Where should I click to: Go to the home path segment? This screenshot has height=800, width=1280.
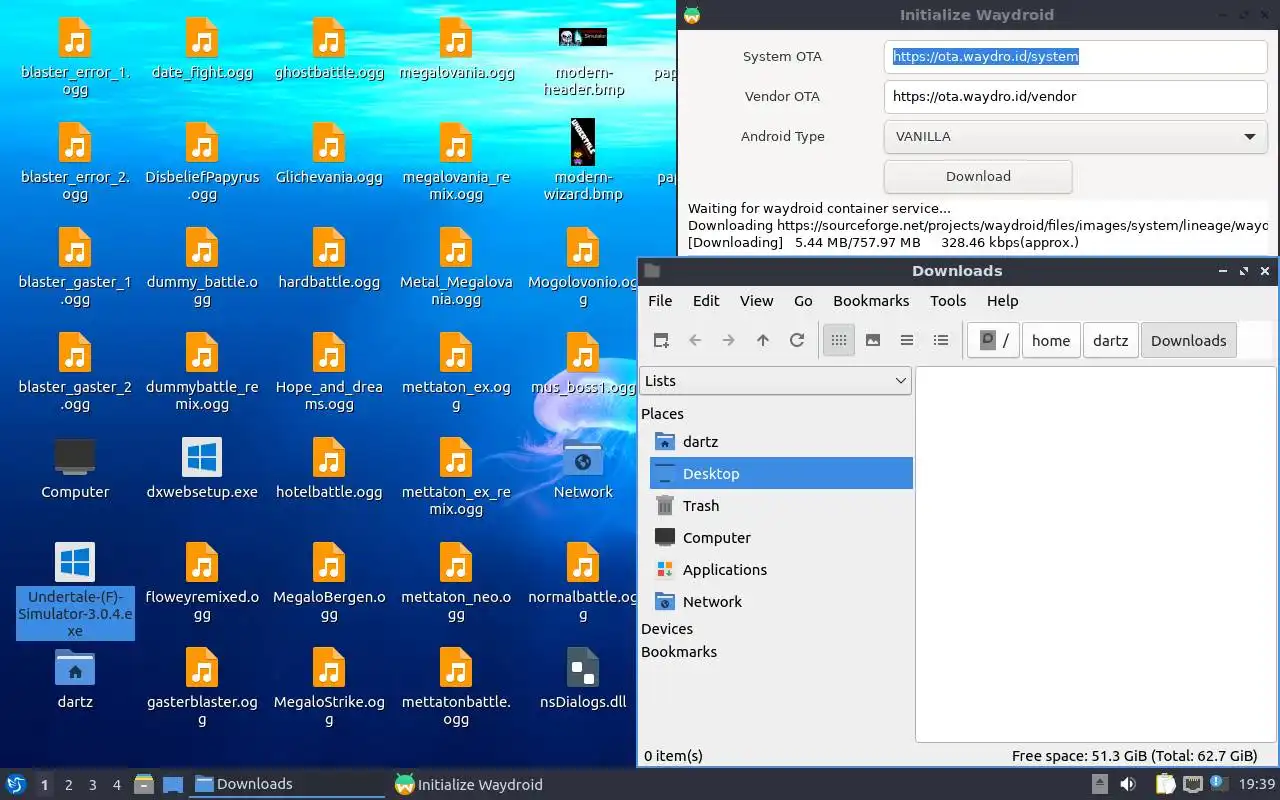pyautogui.click(x=1051, y=340)
